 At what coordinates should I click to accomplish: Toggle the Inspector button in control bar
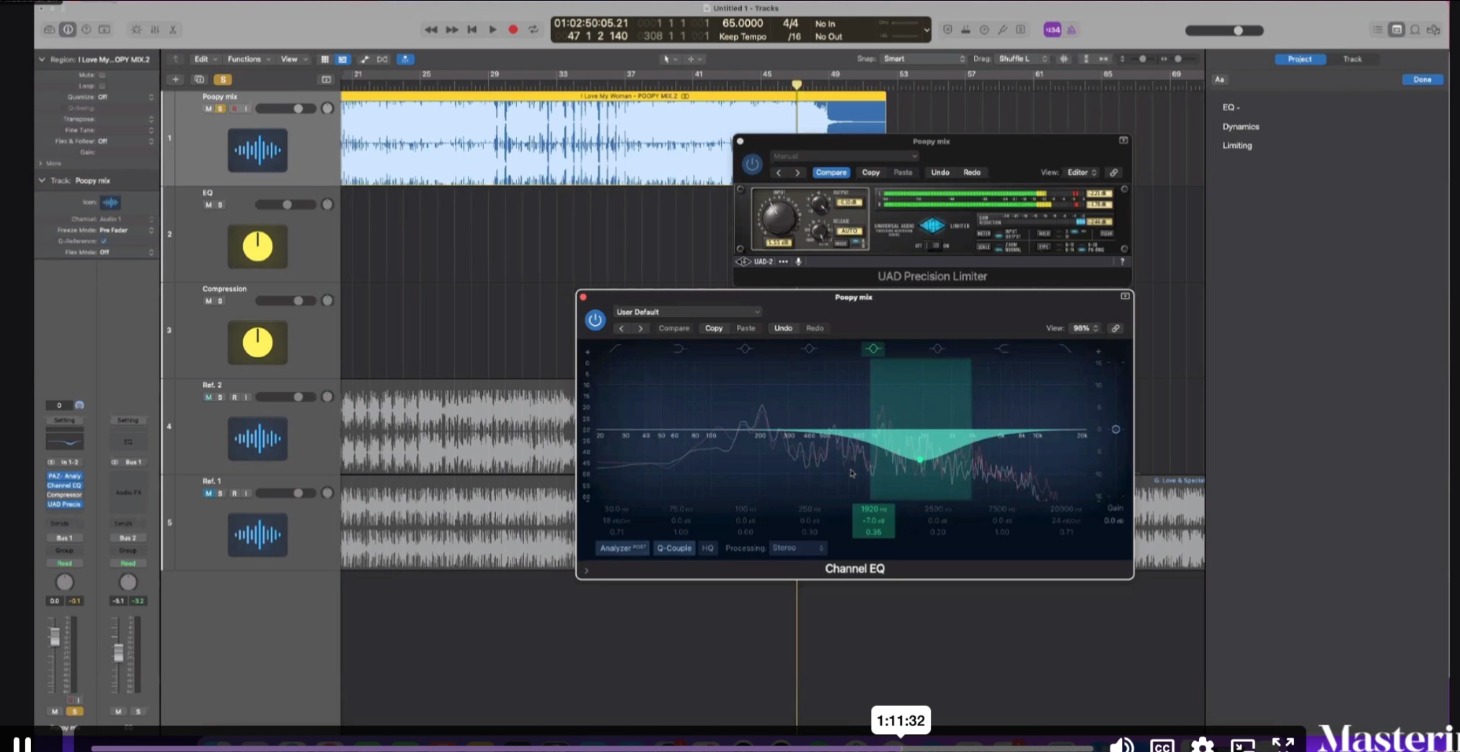(67, 30)
